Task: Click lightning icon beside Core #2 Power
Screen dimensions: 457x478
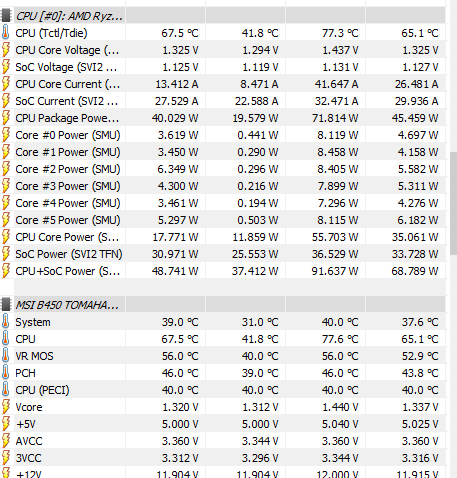Action: [6, 169]
